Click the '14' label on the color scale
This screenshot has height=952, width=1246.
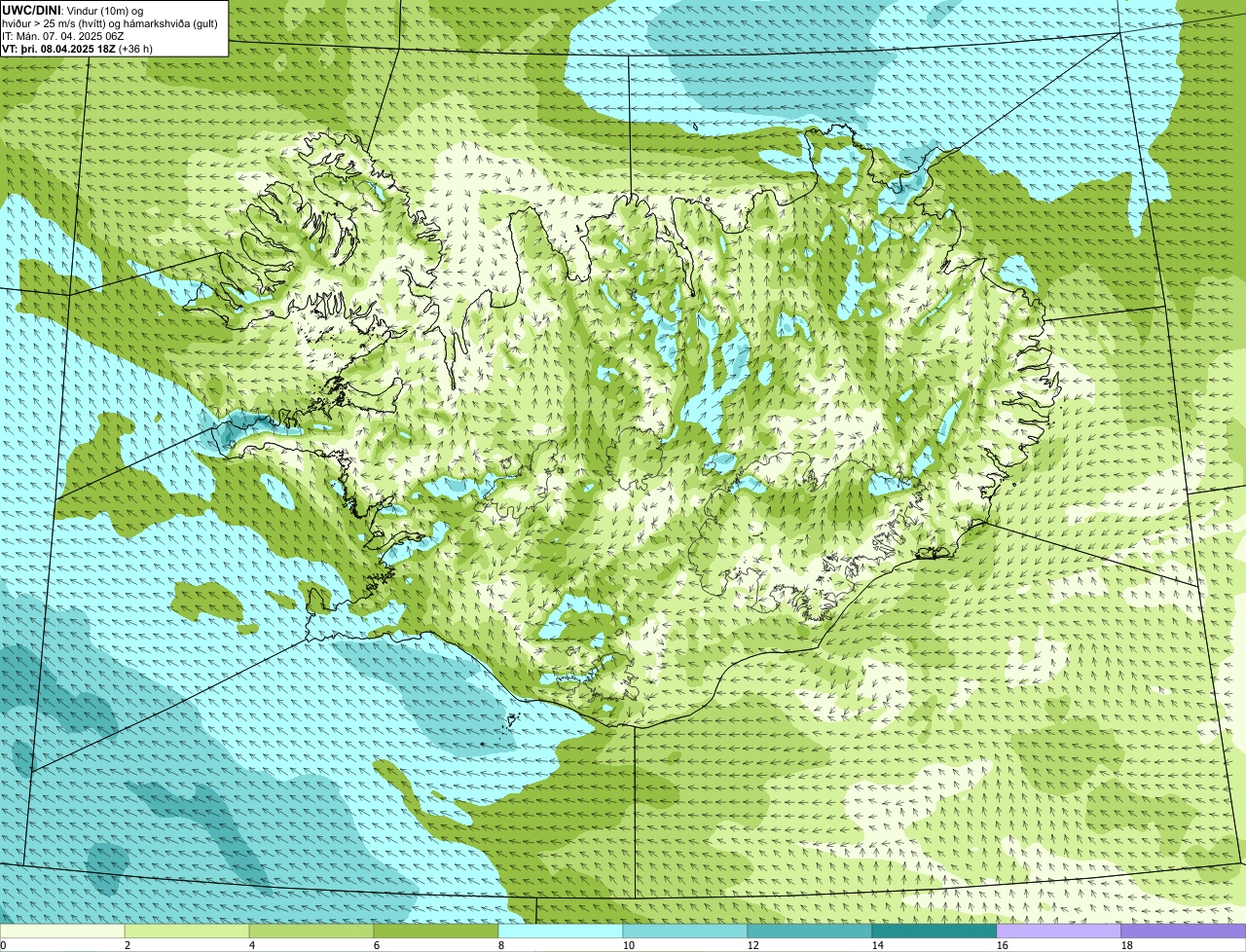(878, 945)
